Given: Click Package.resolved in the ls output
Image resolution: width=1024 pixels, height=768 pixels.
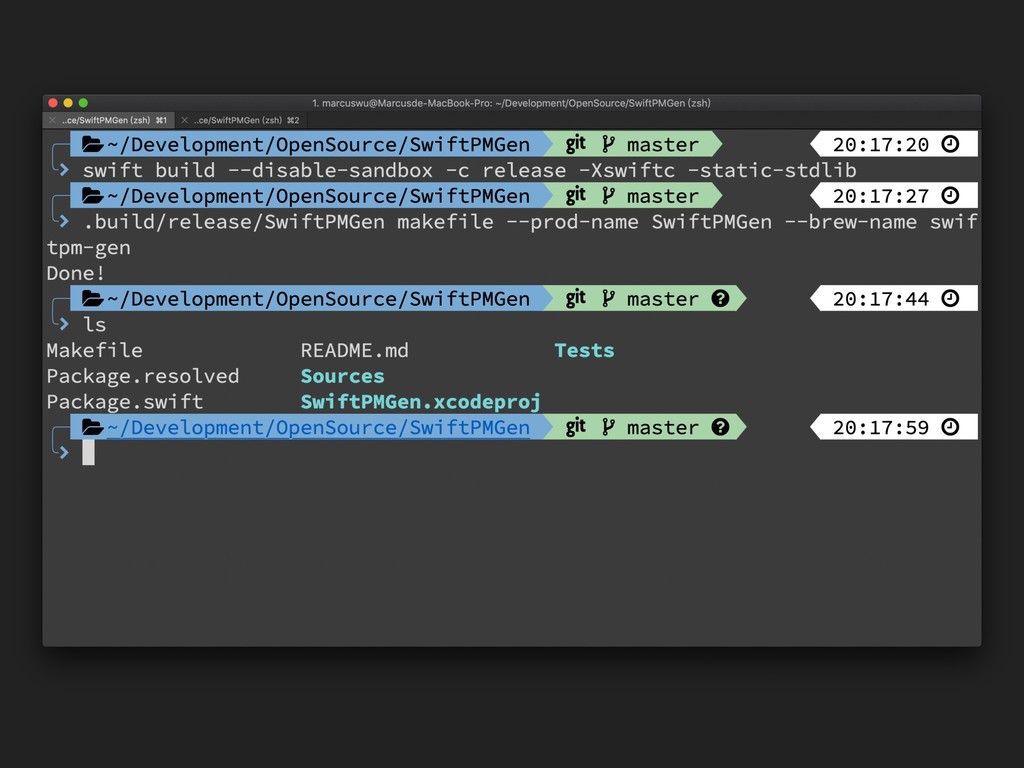Looking at the screenshot, I should click(143, 376).
